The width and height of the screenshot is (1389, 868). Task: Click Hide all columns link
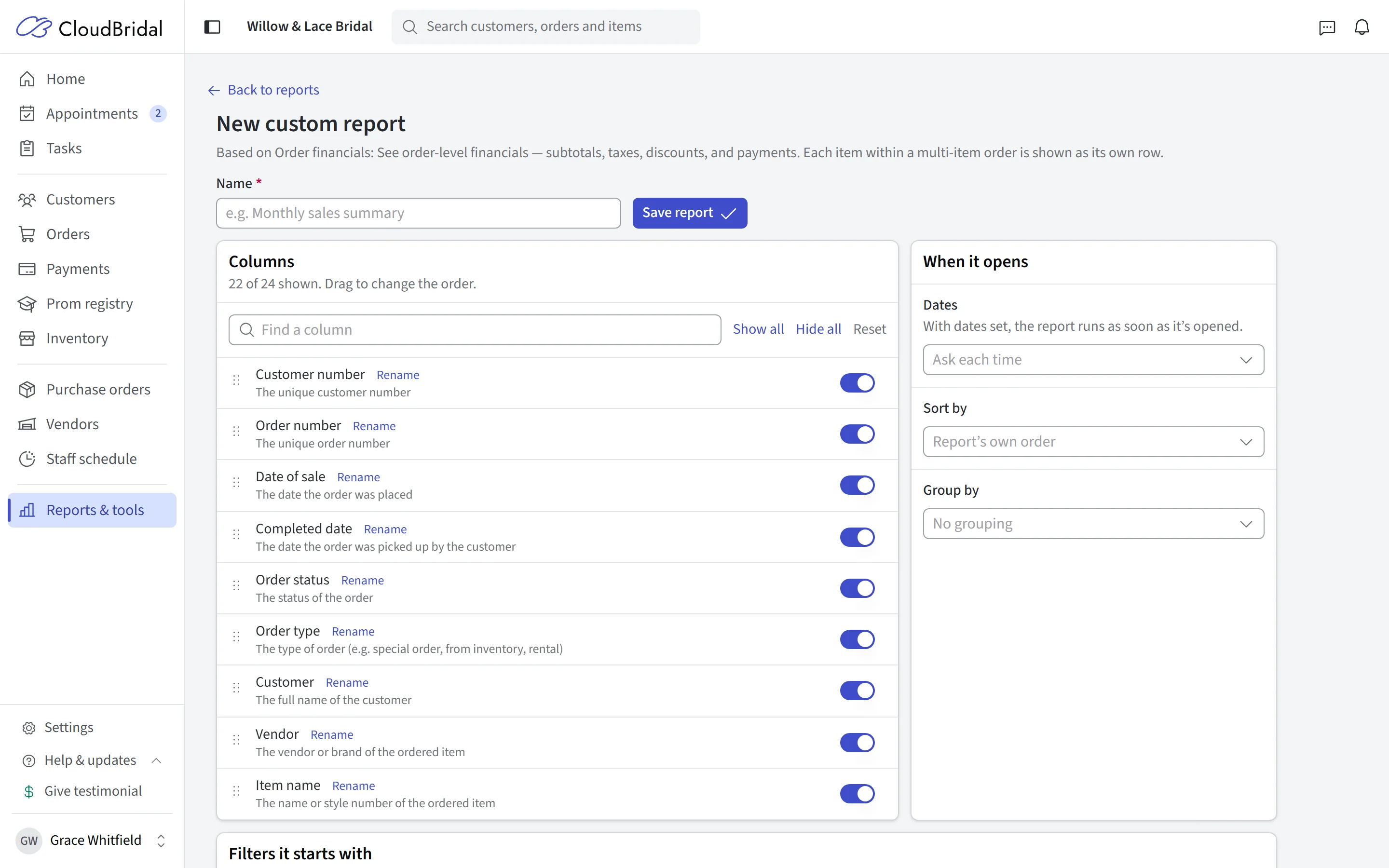tap(818, 329)
